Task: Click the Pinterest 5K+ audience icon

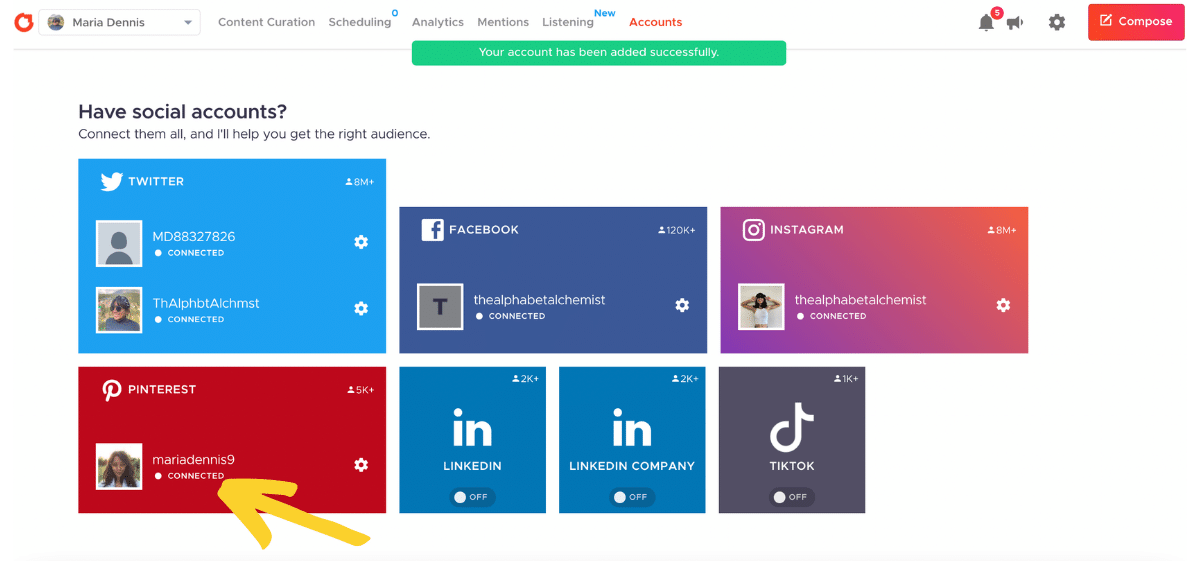Action: [351, 390]
